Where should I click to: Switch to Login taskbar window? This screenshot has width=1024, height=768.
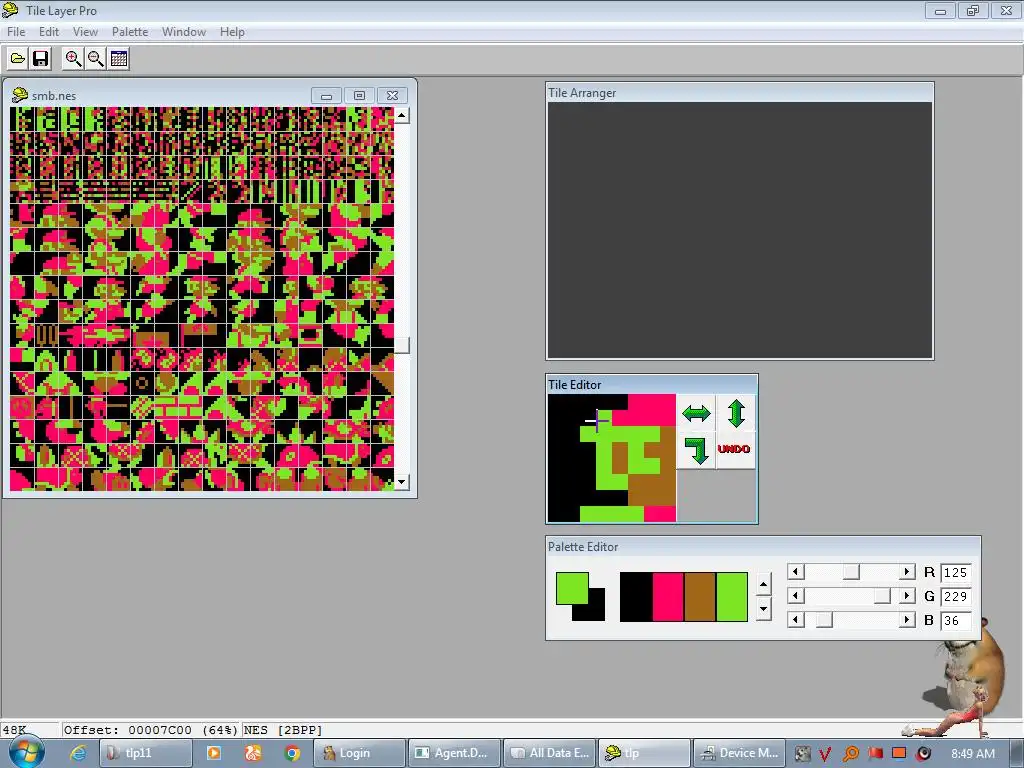point(359,753)
